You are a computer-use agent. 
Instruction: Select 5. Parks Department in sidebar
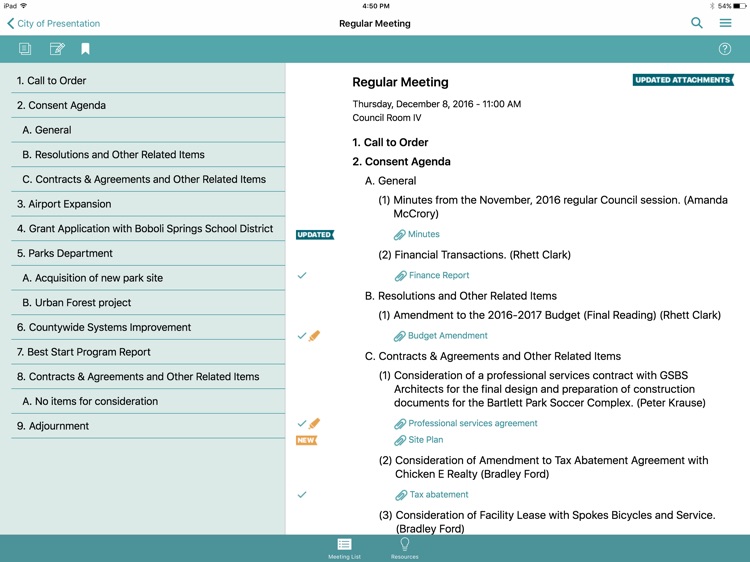click(148, 253)
